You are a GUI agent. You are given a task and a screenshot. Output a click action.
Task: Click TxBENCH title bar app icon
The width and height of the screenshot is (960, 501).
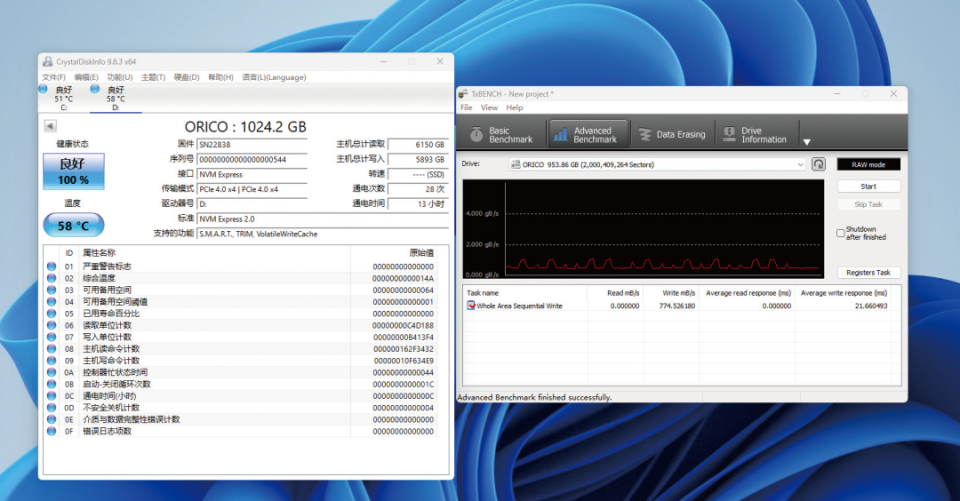click(x=463, y=94)
